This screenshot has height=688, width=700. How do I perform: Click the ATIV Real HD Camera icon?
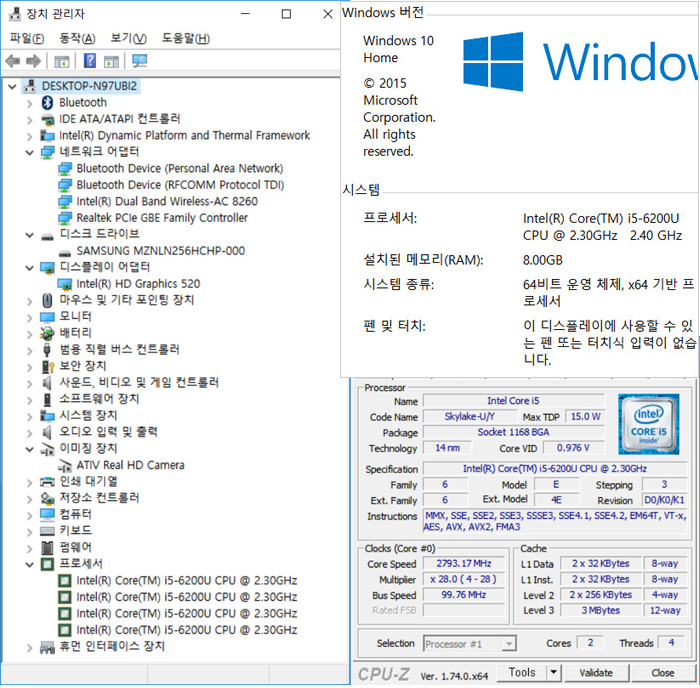click(x=65, y=466)
